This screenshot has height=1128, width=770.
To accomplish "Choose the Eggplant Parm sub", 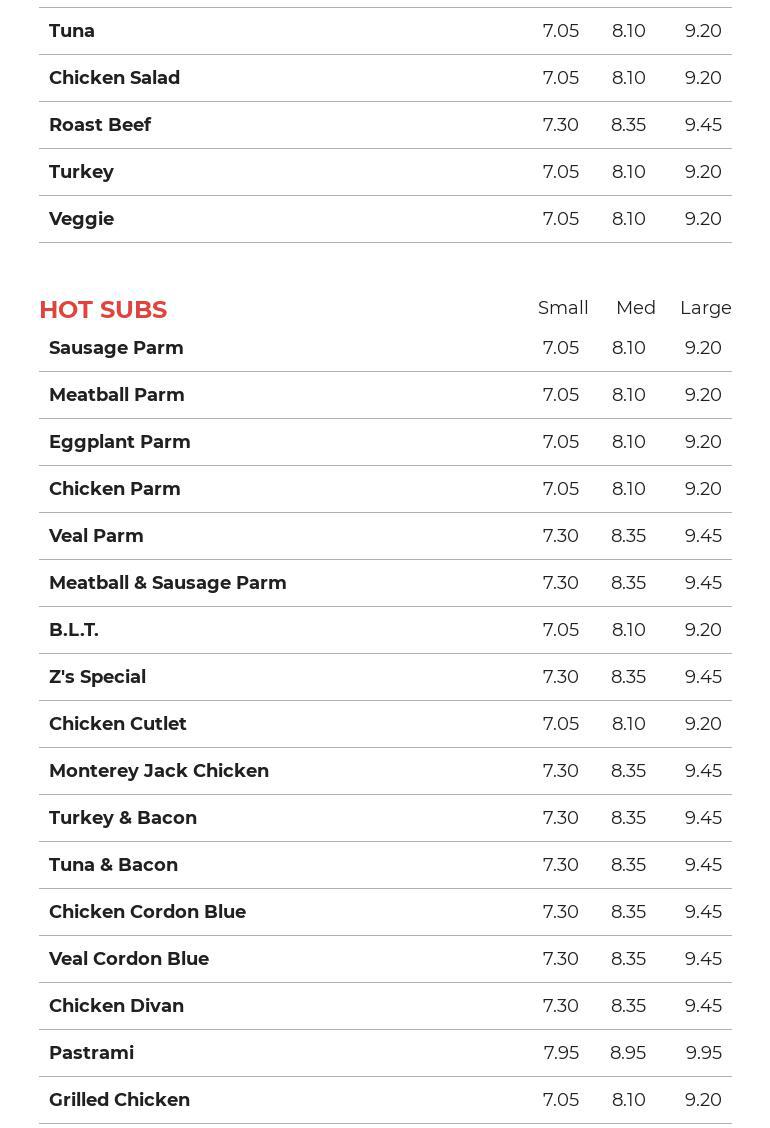I will pos(119,442).
